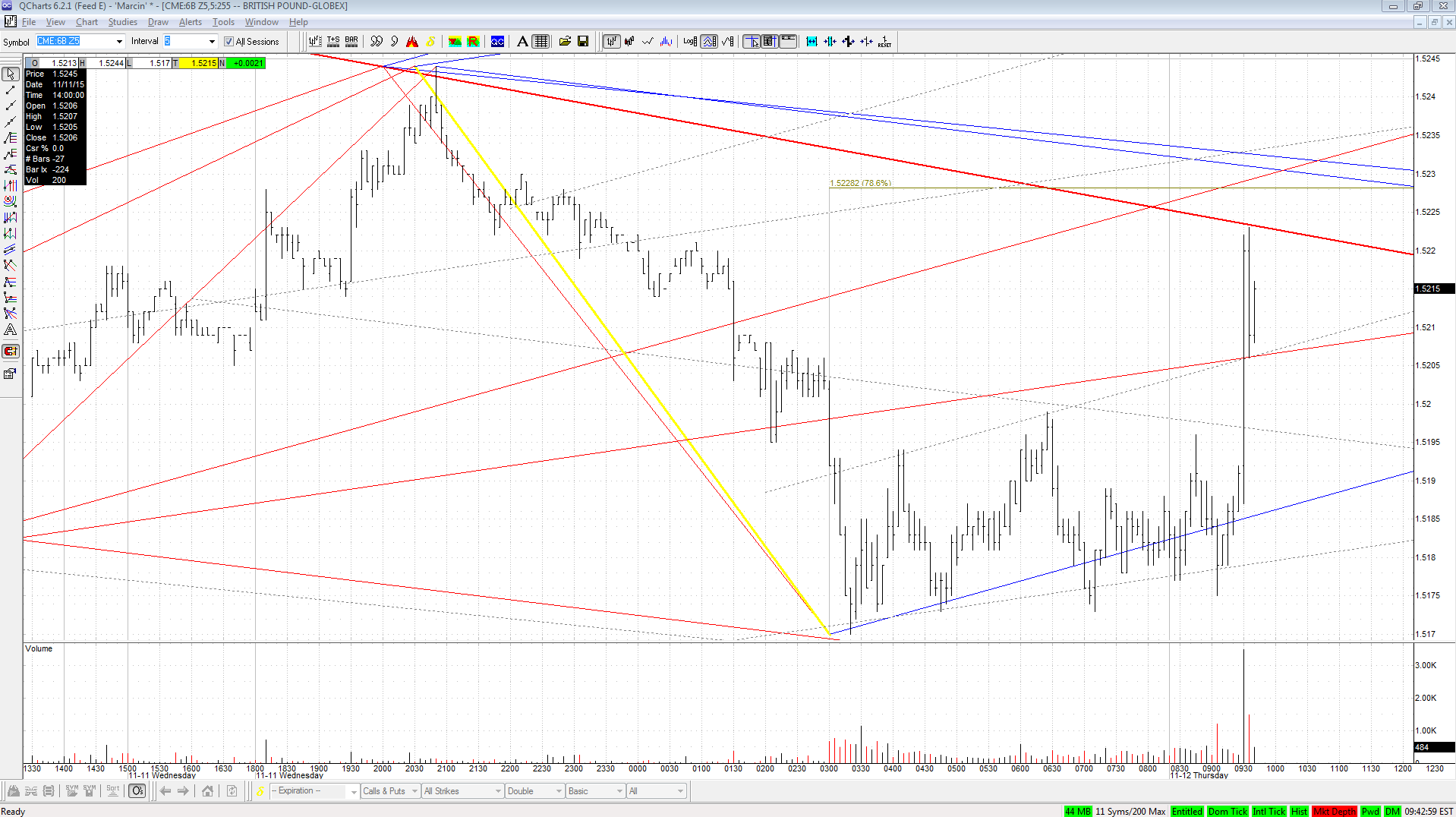Toggle the crosshair cursor mode button
This screenshot has height=817, width=1456.
[x=752, y=41]
